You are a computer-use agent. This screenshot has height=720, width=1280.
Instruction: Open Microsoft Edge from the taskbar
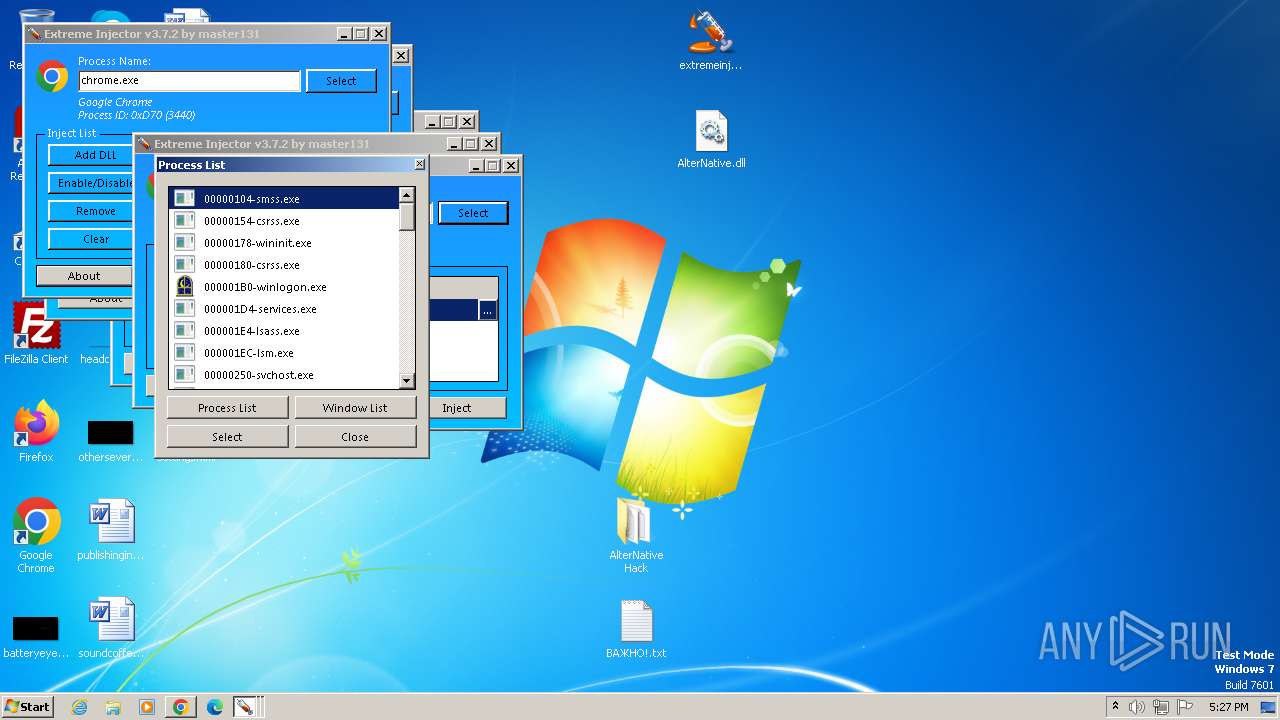pos(214,707)
